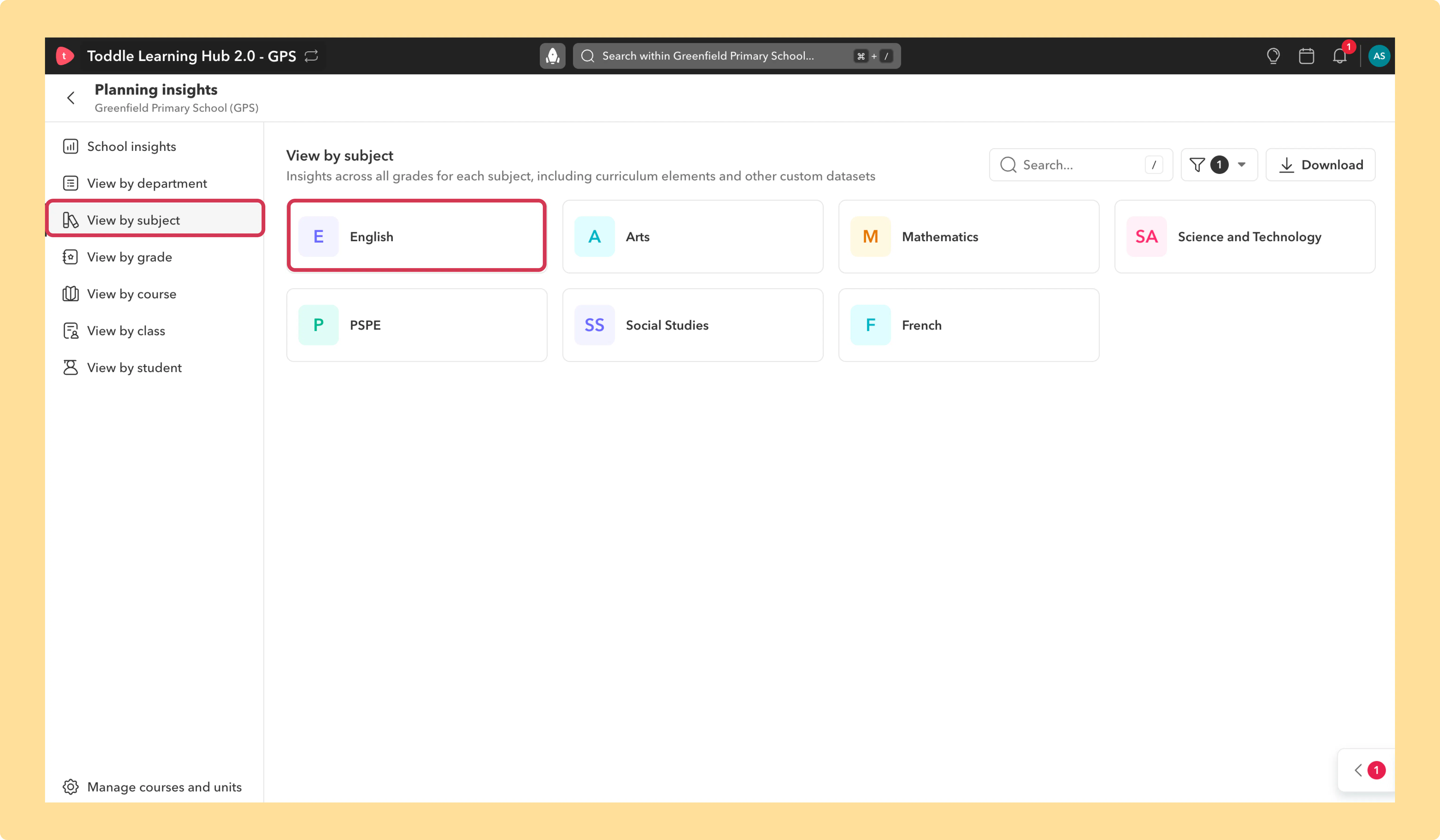This screenshot has height=840, width=1440.
Task: Open the lightbulb tips icon
Action: [x=1273, y=56]
